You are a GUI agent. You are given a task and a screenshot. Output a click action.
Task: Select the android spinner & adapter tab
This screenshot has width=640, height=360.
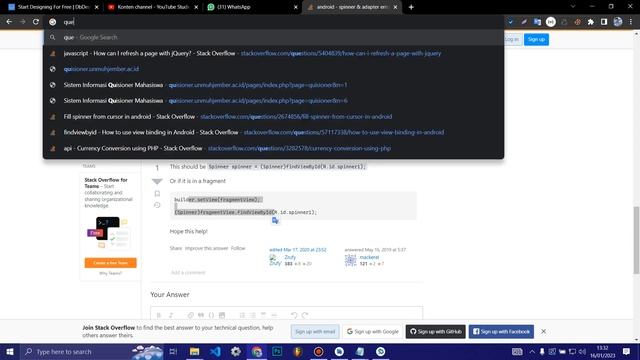352,7
